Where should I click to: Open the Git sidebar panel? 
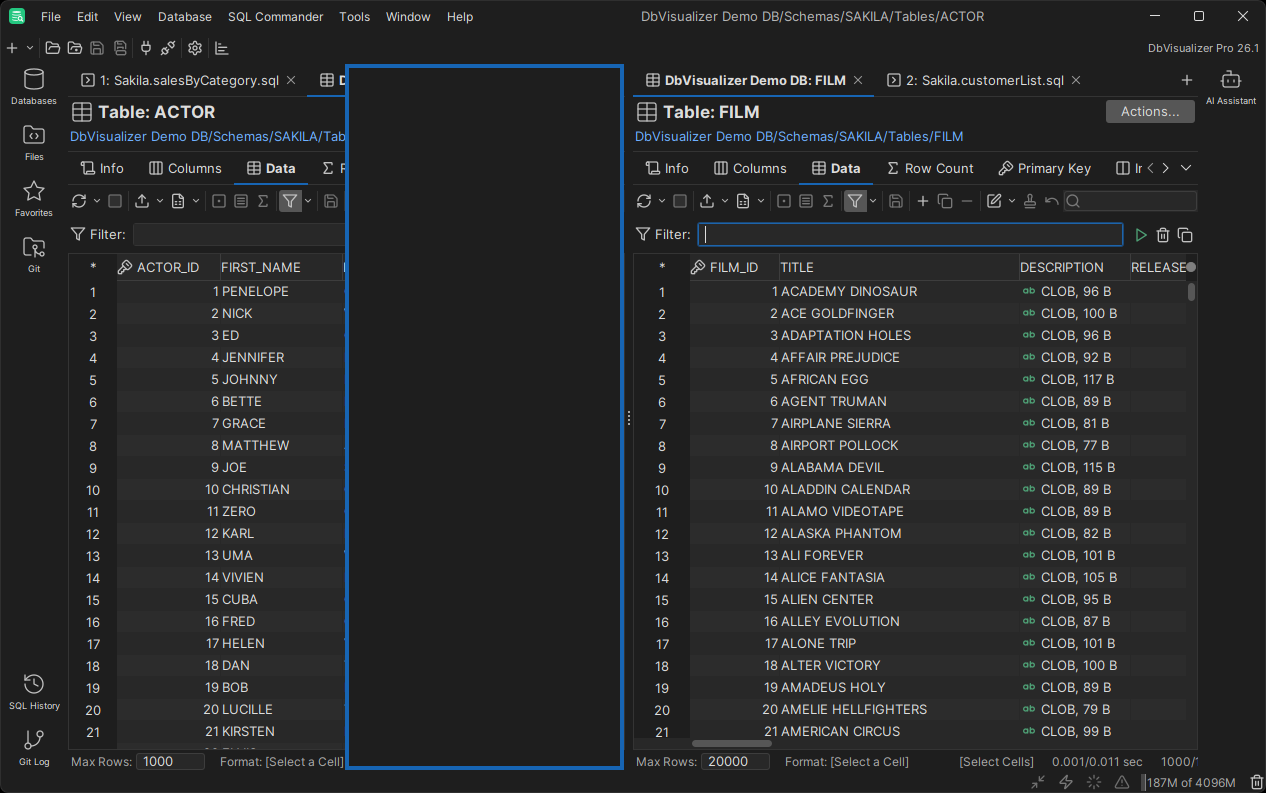click(x=34, y=255)
